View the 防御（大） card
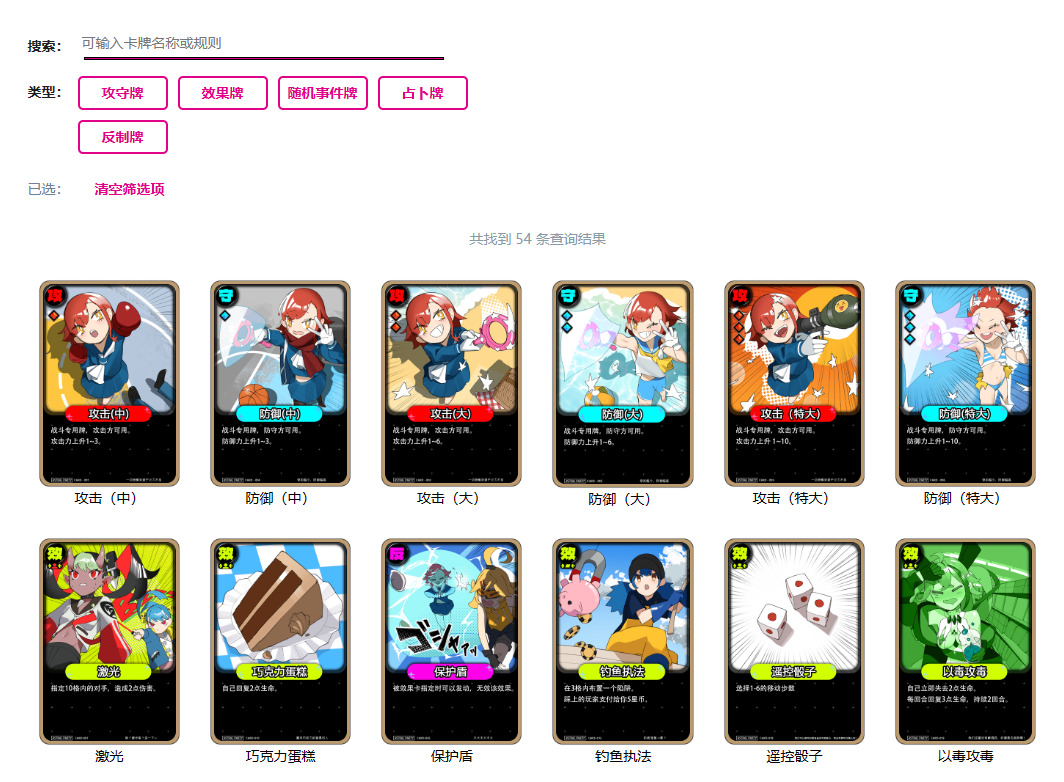1064x782 pixels. (x=623, y=384)
